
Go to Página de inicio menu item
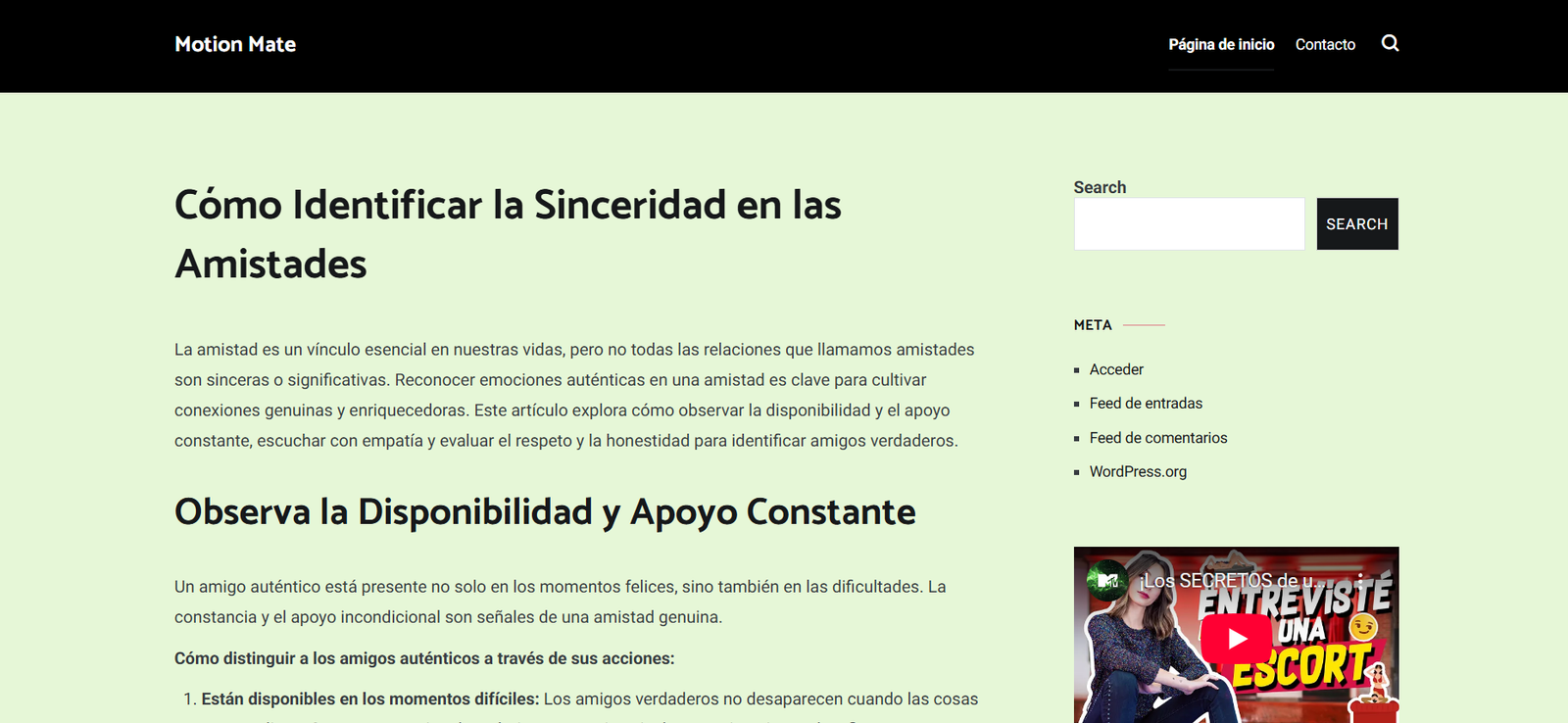click(1221, 44)
